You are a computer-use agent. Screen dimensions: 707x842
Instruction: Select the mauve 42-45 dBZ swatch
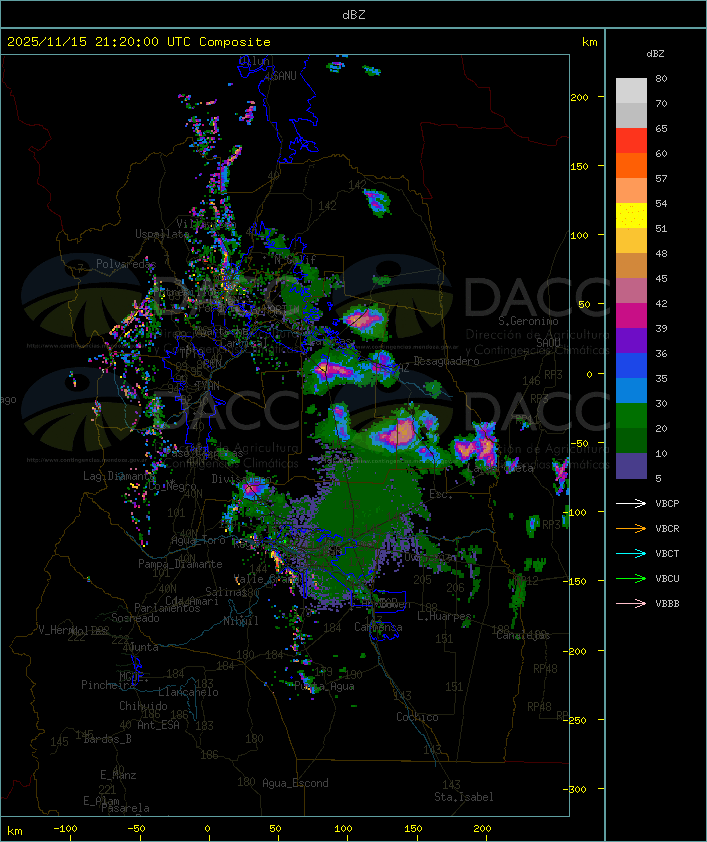pos(631,291)
